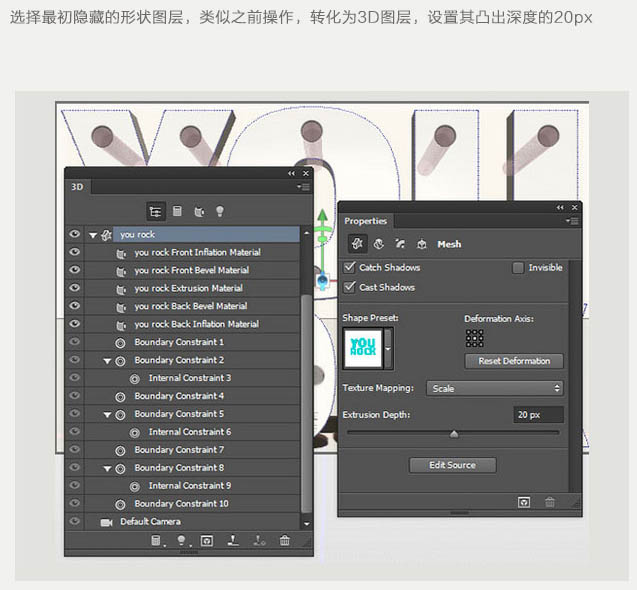Toggle the Catch Shadows checkbox
The image size is (637, 590).
pyautogui.click(x=349, y=267)
